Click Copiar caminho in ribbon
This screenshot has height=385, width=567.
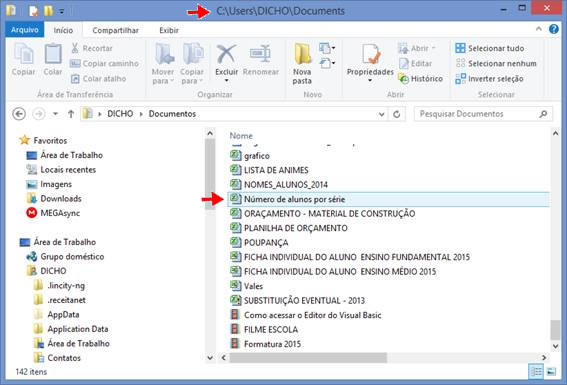(x=104, y=63)
